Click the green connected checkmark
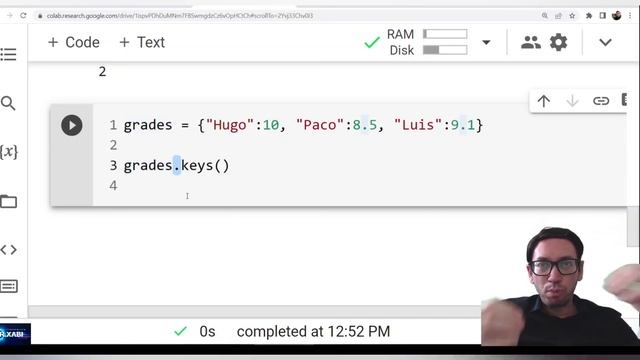 [x=371, y=42]
